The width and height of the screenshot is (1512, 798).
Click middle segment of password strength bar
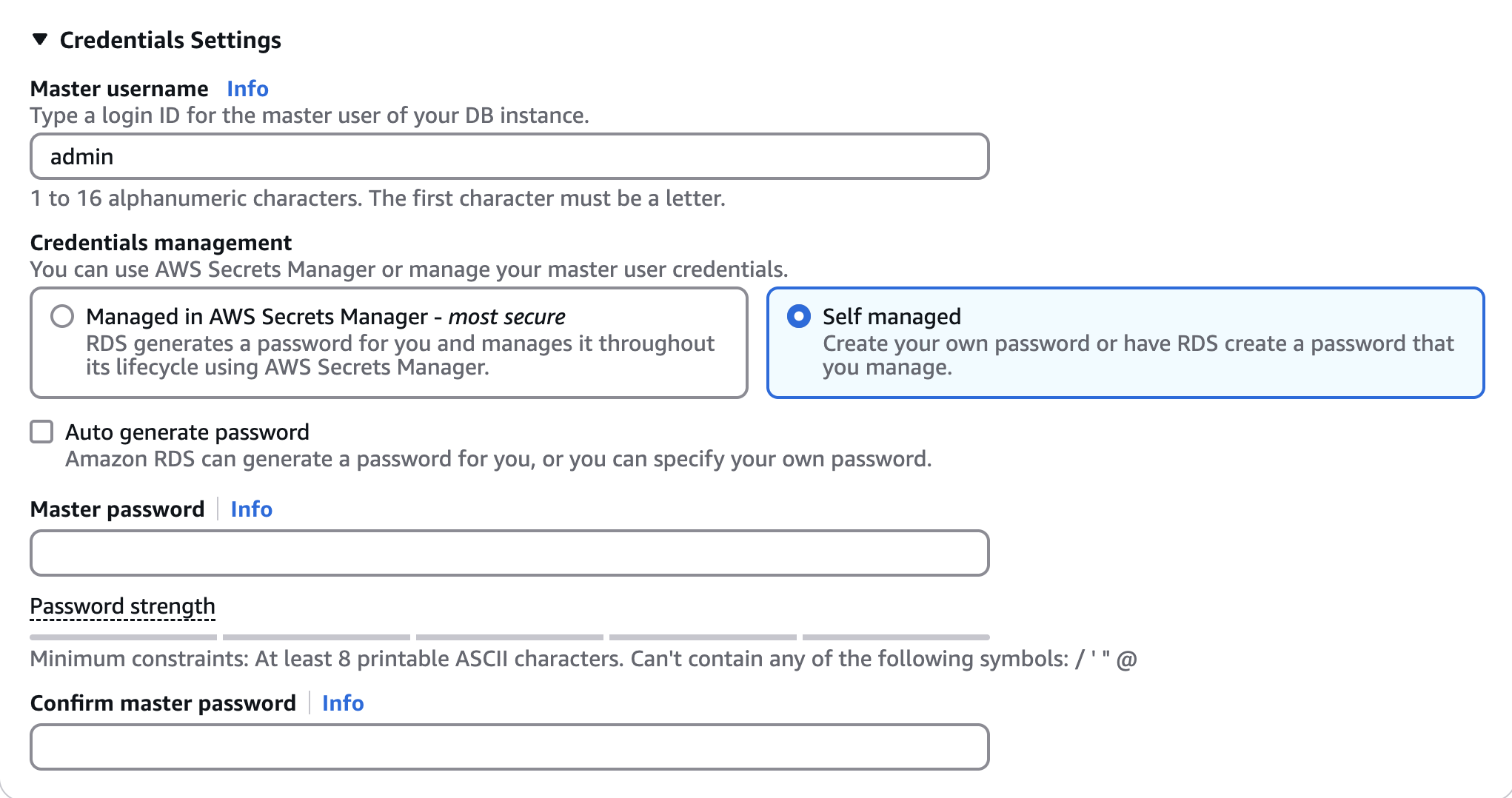point(509,637)
